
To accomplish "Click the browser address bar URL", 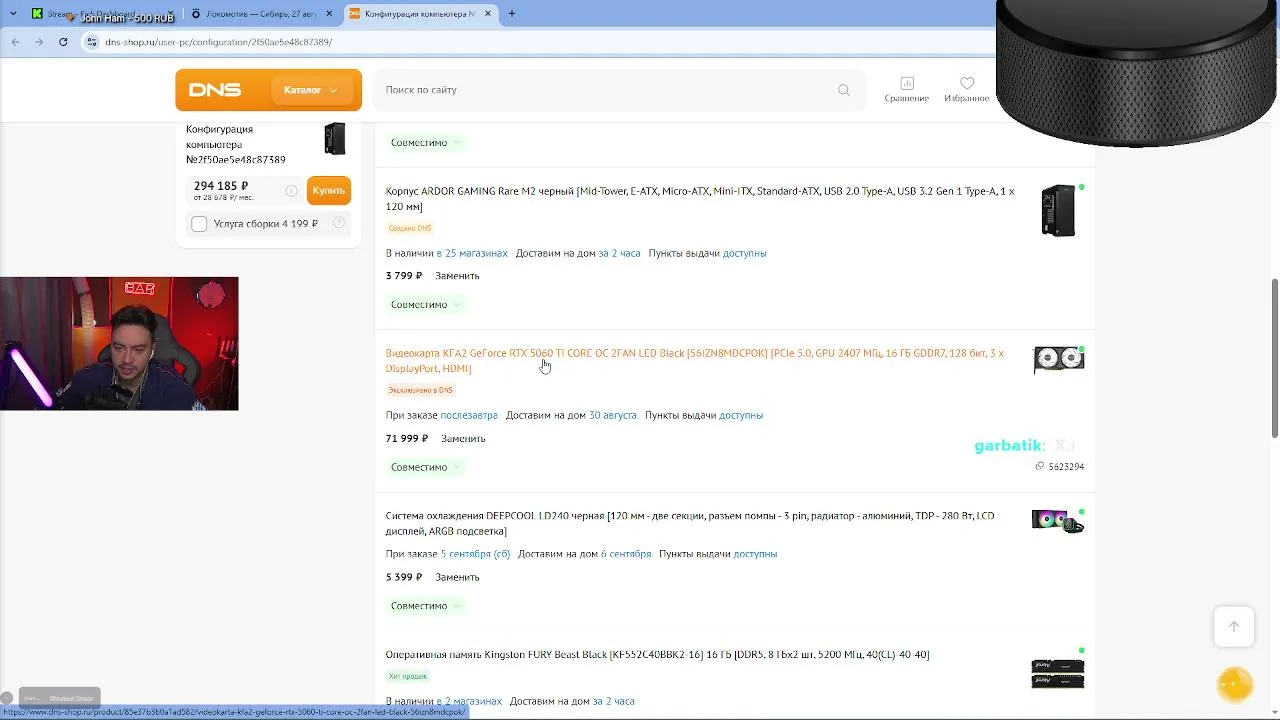I will 219,42.
